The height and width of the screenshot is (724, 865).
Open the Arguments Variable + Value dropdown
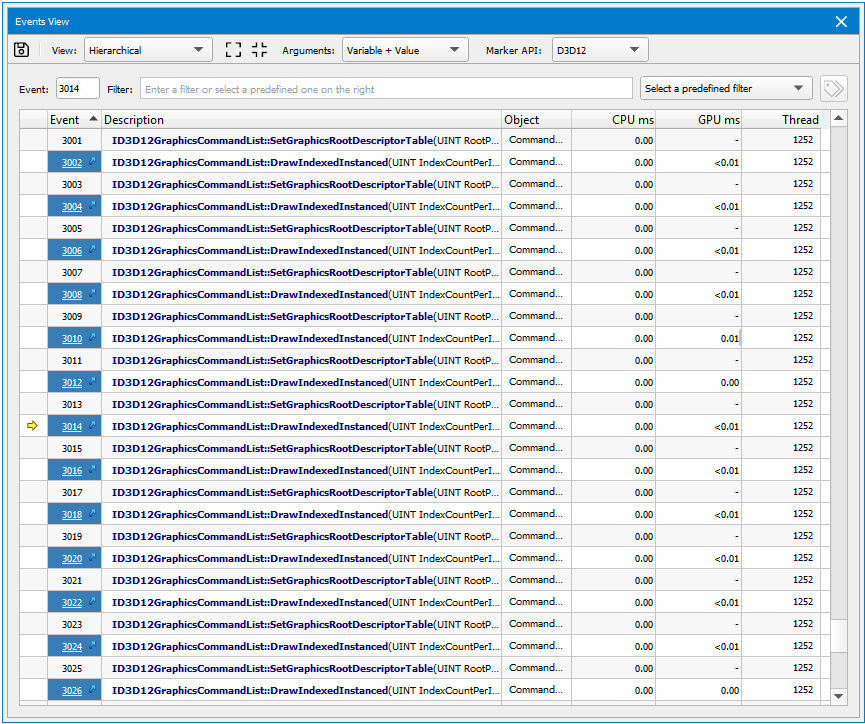(x=405, y=50)
